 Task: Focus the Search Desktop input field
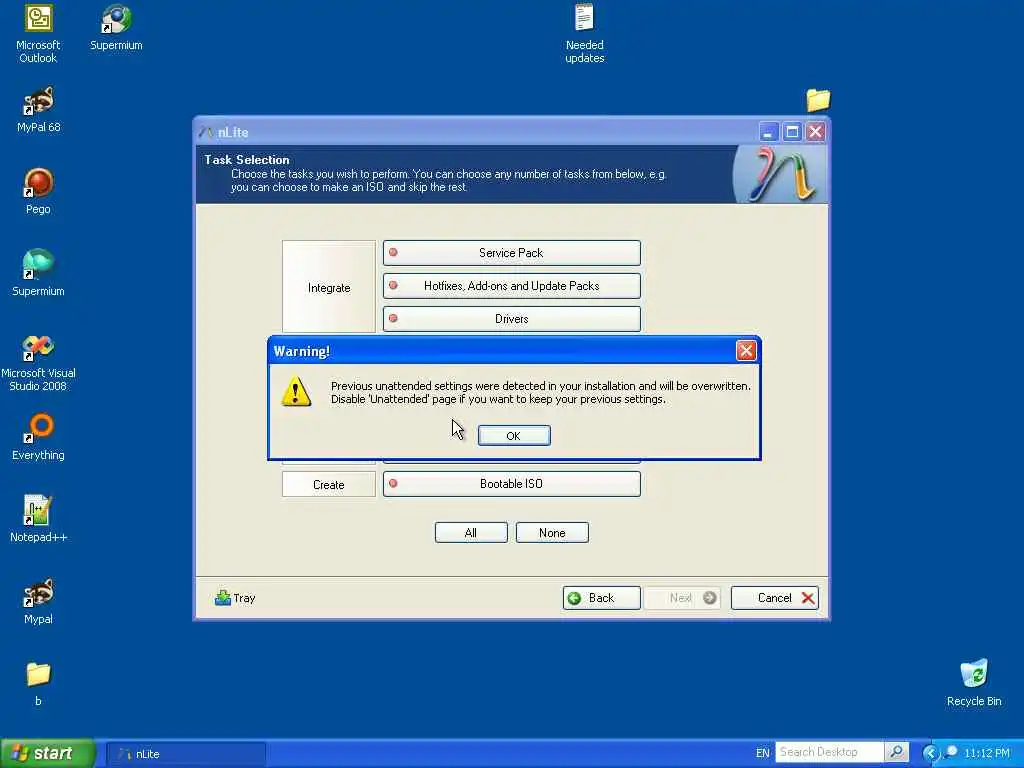pos(829,752)
